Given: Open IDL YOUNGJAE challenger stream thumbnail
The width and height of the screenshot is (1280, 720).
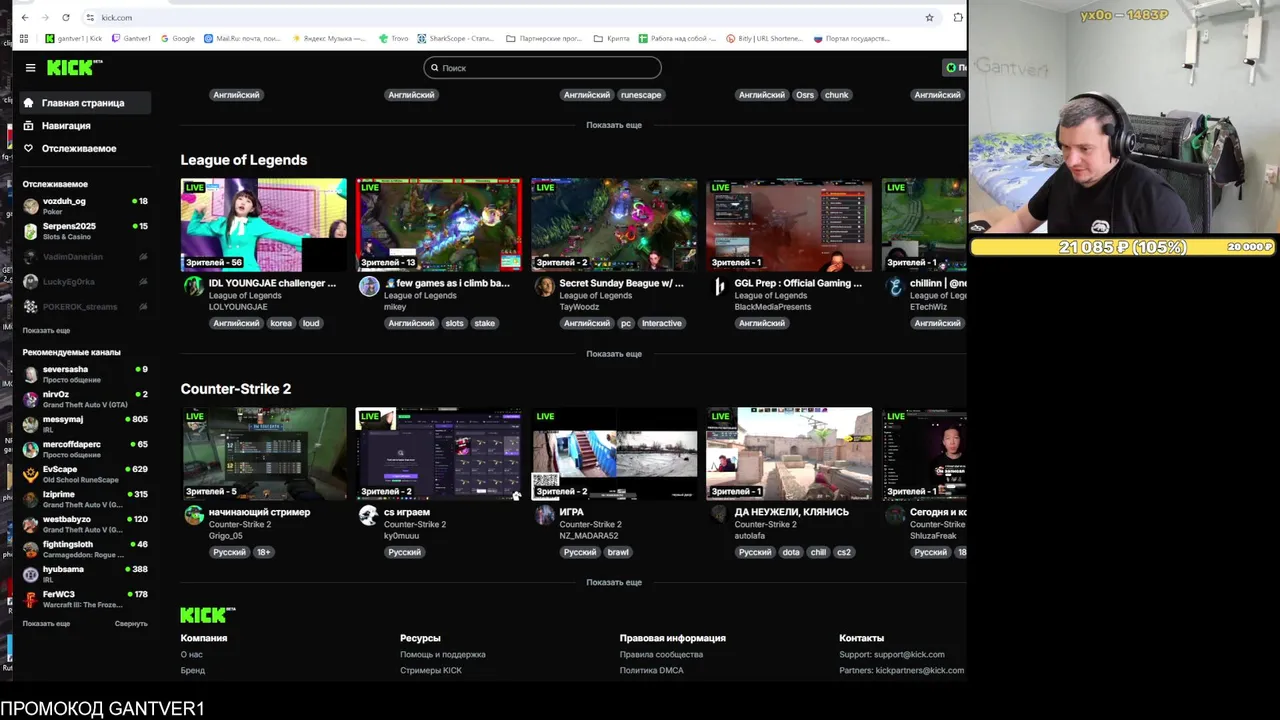Looking at the screenshot, I should pyautogui.click(x=264, y=225).
